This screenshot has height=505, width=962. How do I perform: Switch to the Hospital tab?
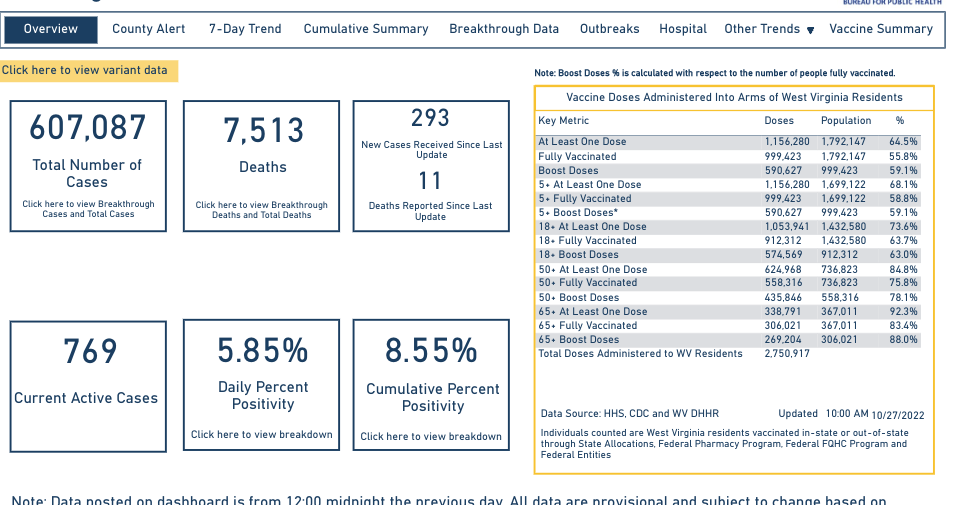(683, 29)
